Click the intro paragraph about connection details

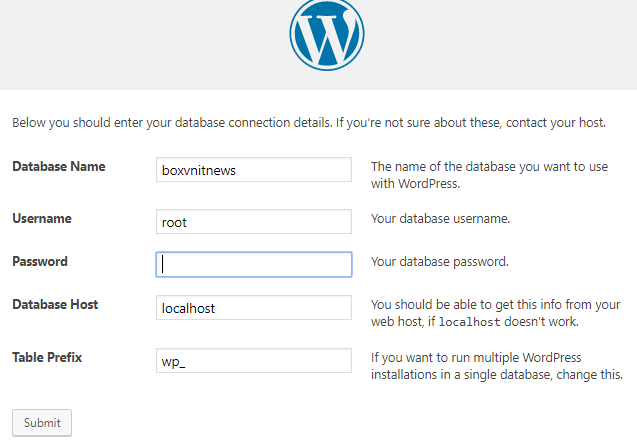308,123
